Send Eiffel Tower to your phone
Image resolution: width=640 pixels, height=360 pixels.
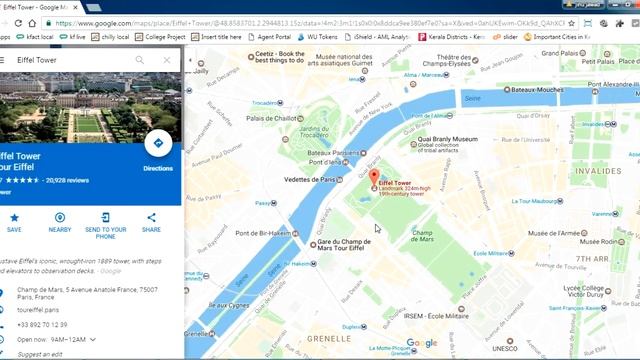(x=105, y=225)
